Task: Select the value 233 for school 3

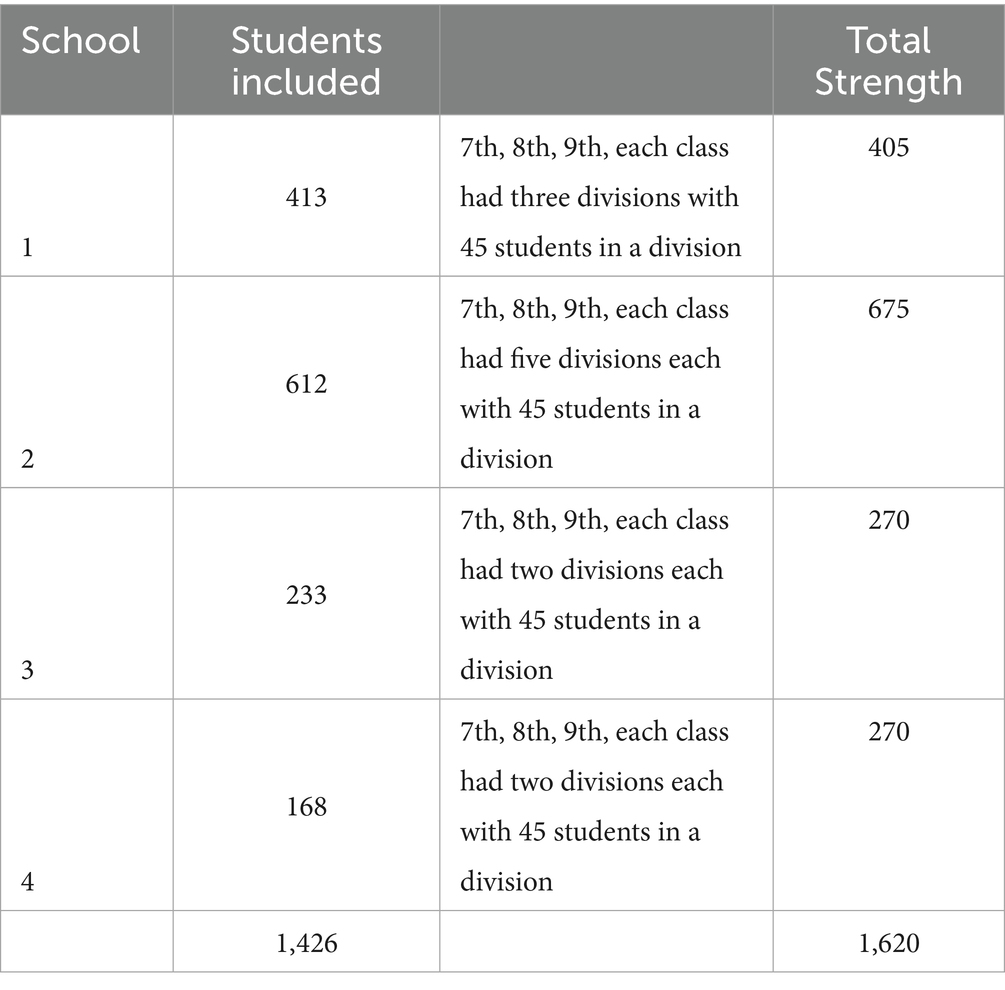Action: [306, 595]
